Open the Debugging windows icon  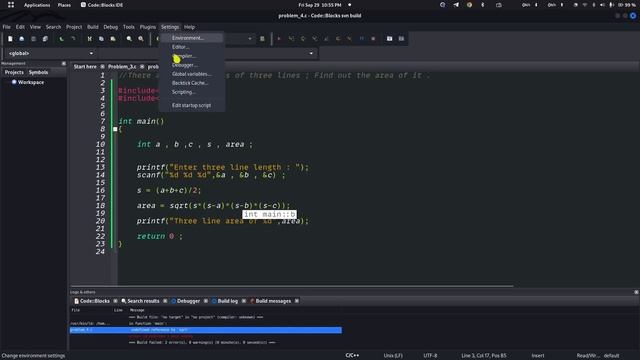[389, 39]
